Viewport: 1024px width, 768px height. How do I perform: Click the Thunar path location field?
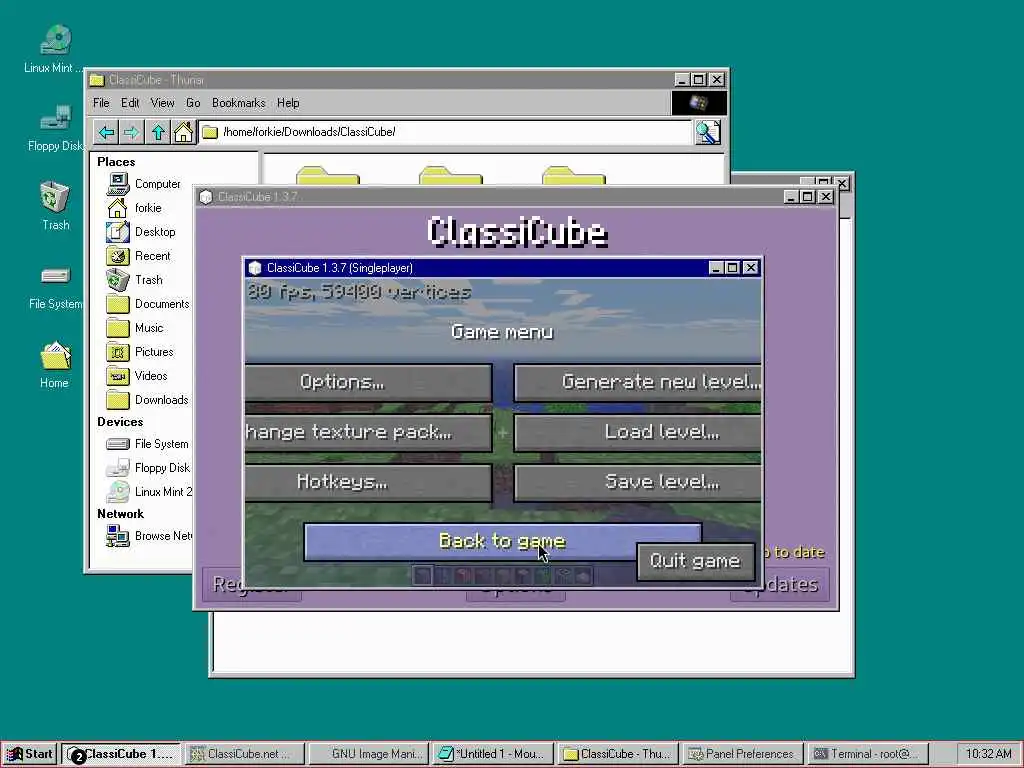point(445,132)
